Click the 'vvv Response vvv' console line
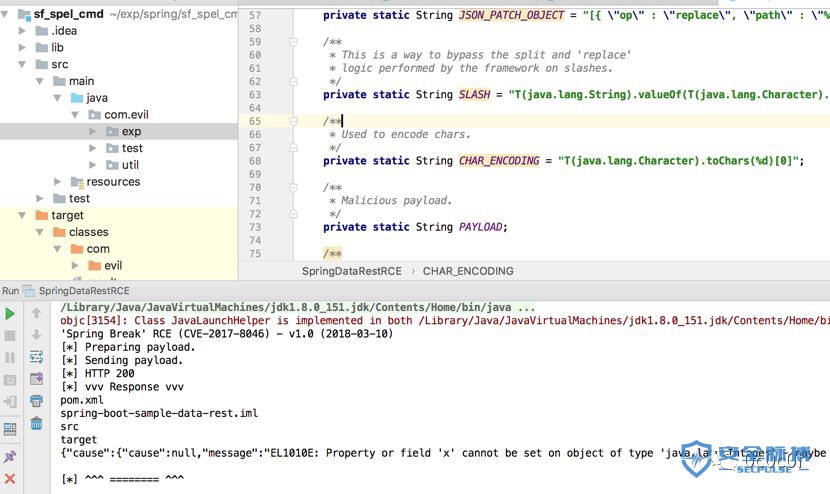 pos(122,387)
